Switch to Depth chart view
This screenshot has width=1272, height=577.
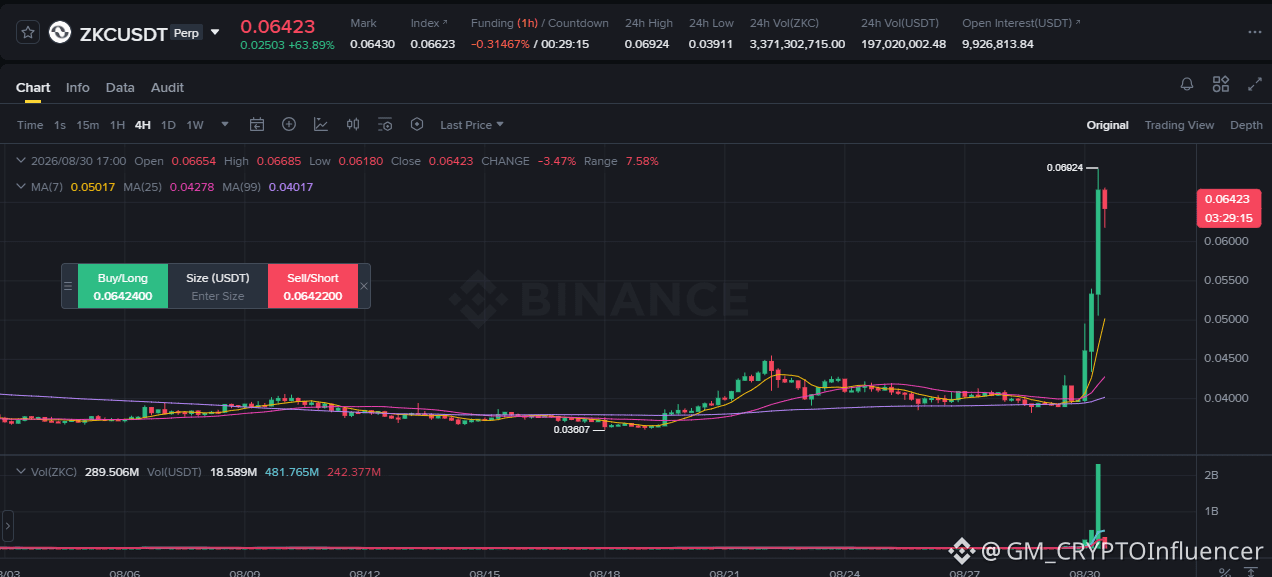point(1246,125)
